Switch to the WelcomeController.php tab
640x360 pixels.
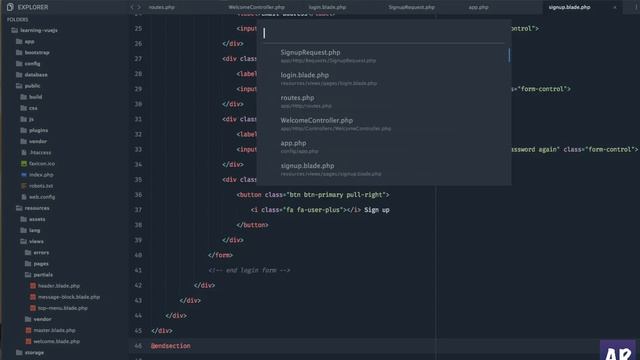tap(256, 7)
